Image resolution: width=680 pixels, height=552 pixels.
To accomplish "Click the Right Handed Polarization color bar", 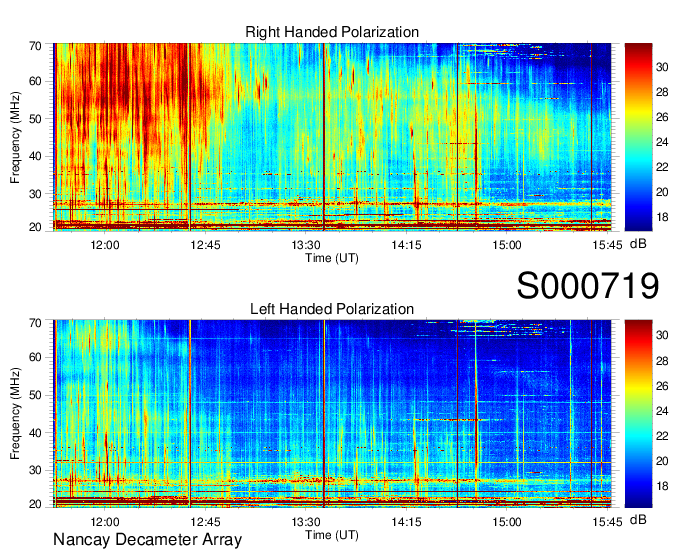I will [638, 137].
